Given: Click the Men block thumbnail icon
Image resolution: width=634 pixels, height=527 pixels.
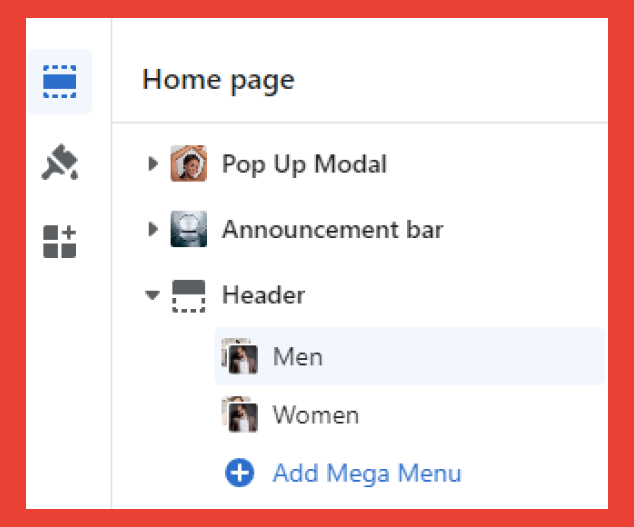Looking at the screenshot, I should [240, 356].
